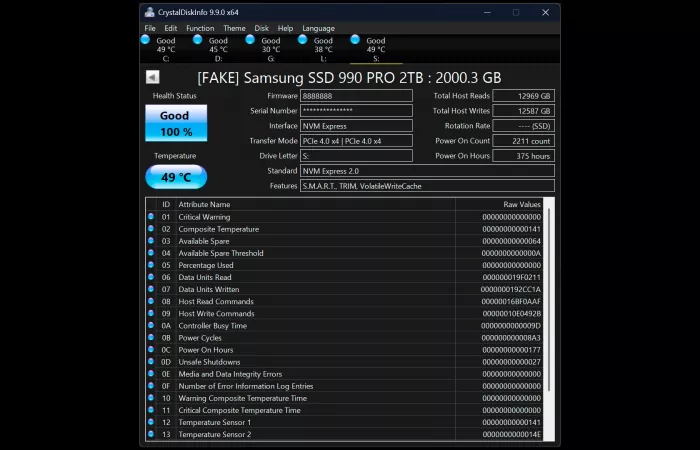
Task: Click status dot for Power Cycles row
Action: click(151, 337)
